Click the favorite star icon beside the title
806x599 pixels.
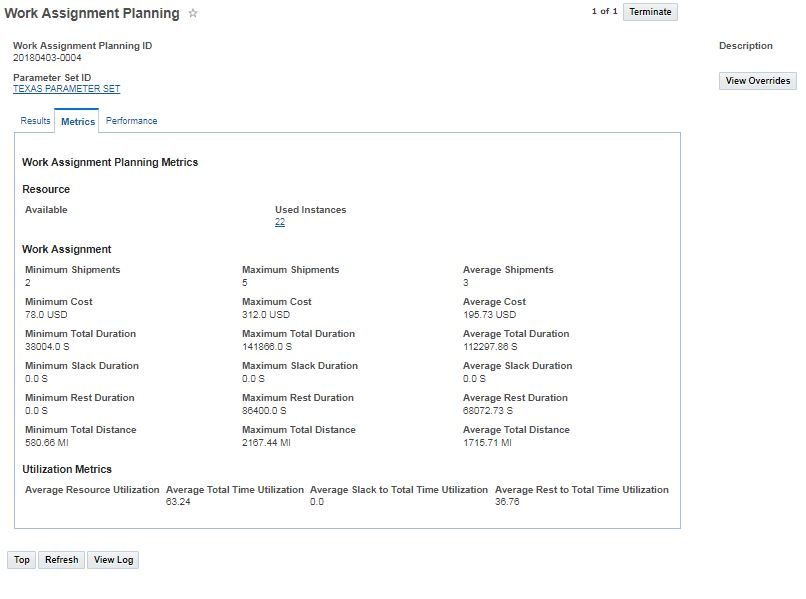[193, 14]
